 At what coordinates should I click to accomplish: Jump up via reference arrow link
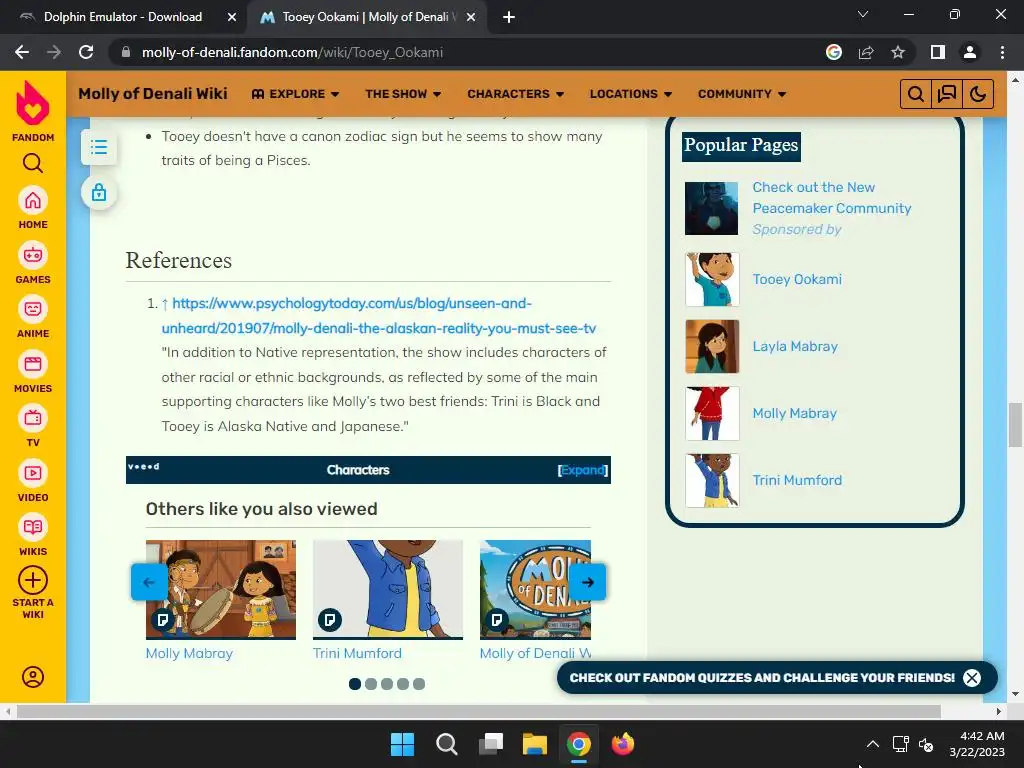tap(165, 304)
